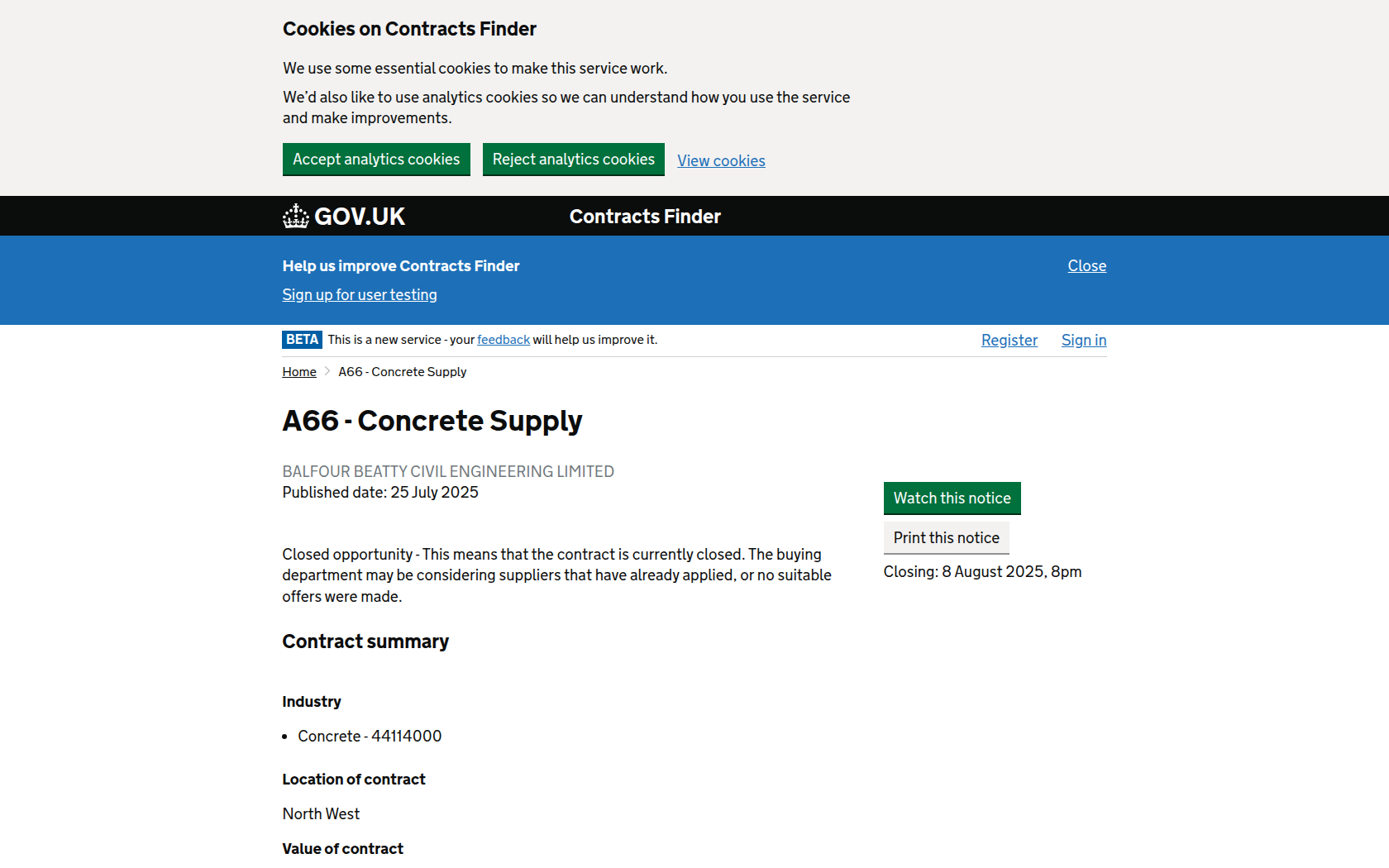Click the breadcrumb chevron separator
Image resolution: width=1389 pixels, height=868 pixels.
coord(327,372)
